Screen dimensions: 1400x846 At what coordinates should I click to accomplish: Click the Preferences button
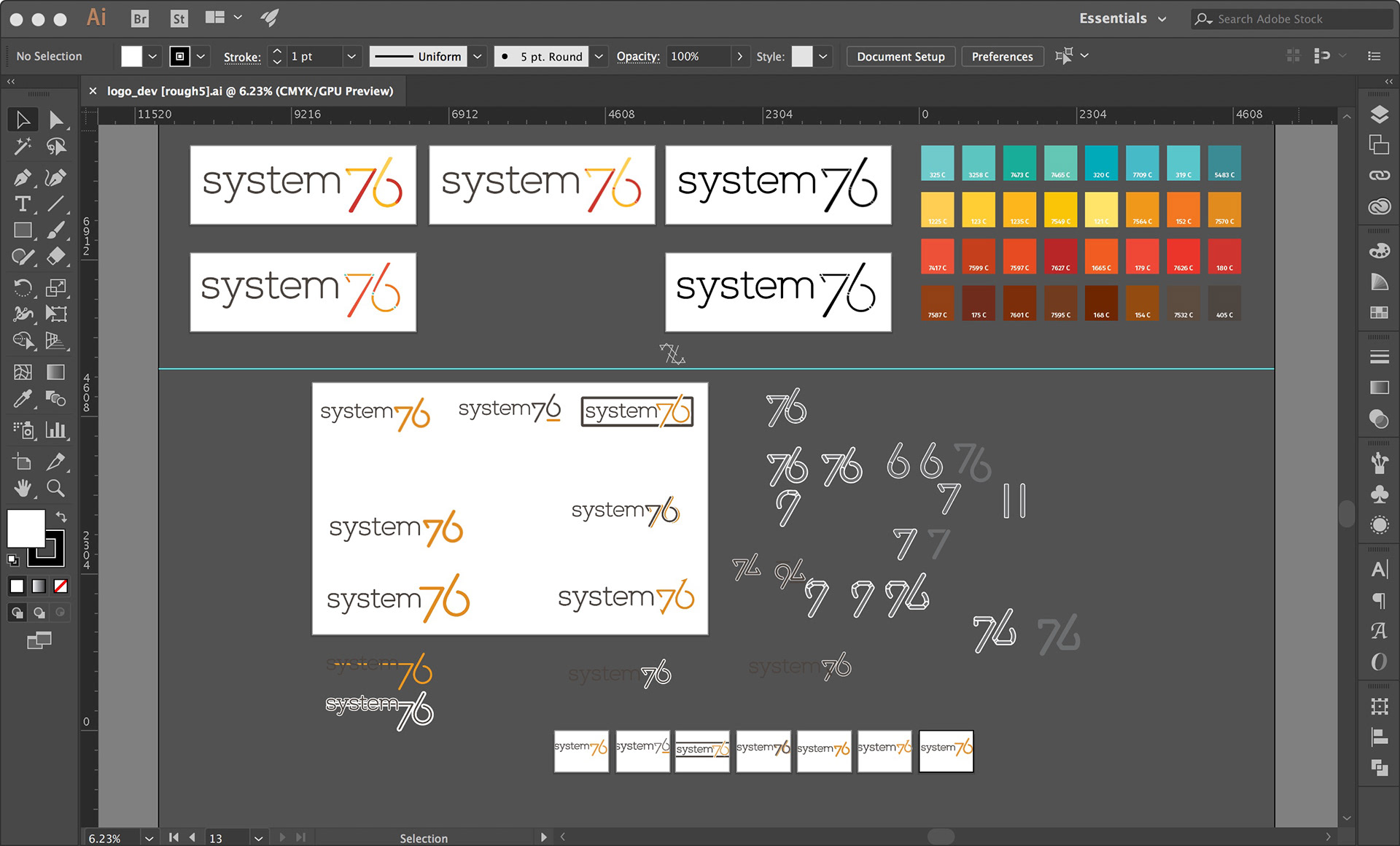pyautogui.click(x=1002, y=56)
